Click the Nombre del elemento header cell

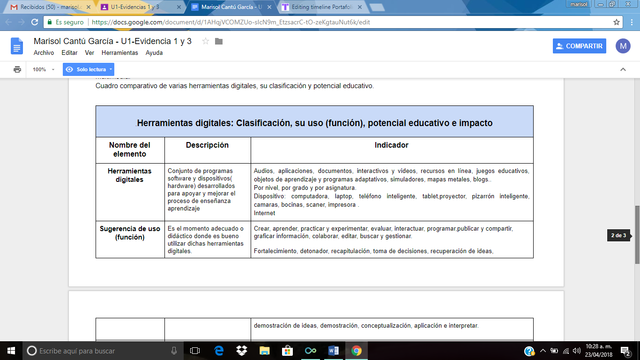130,149
